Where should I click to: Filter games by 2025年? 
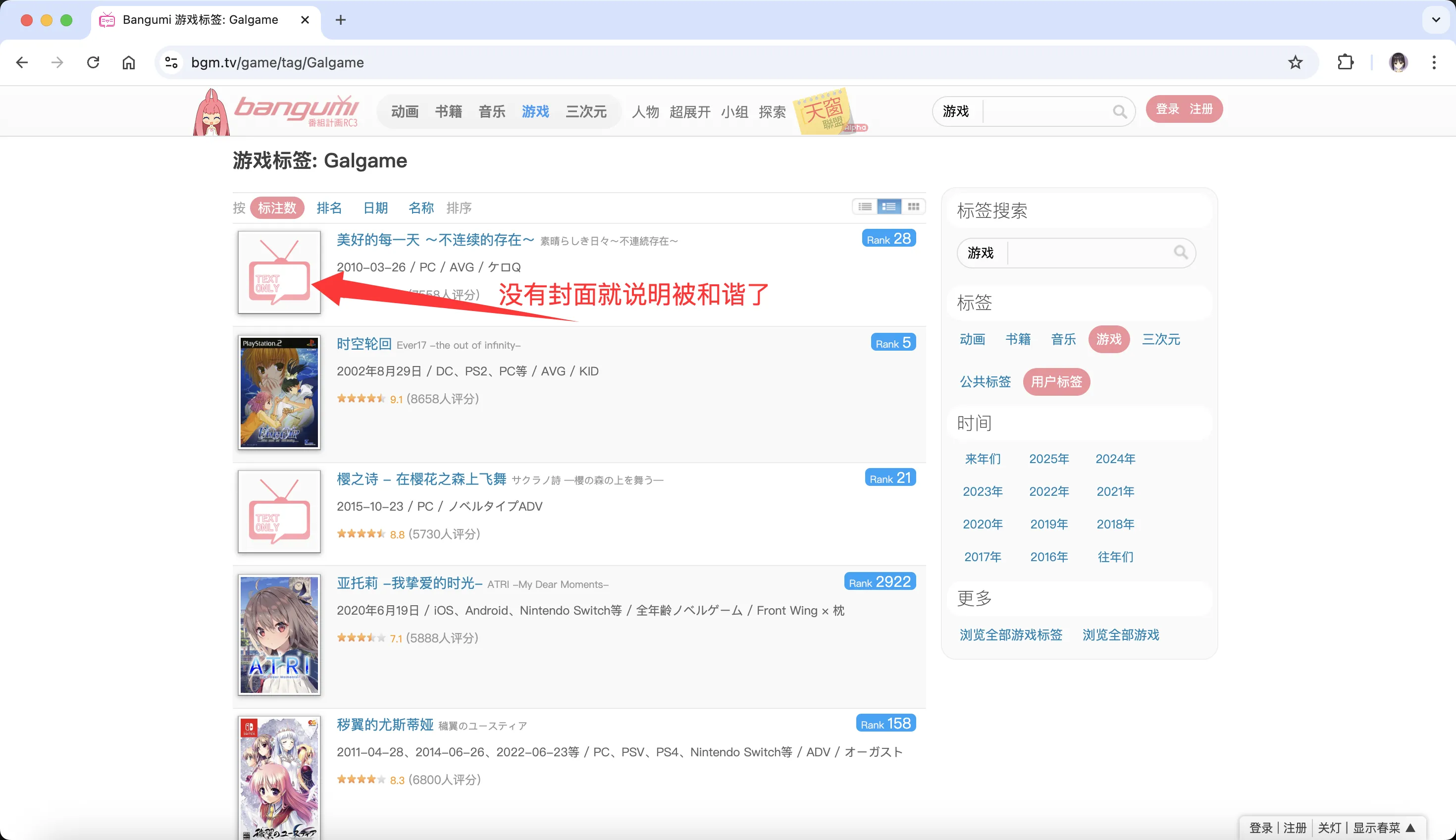(1049, 459)
